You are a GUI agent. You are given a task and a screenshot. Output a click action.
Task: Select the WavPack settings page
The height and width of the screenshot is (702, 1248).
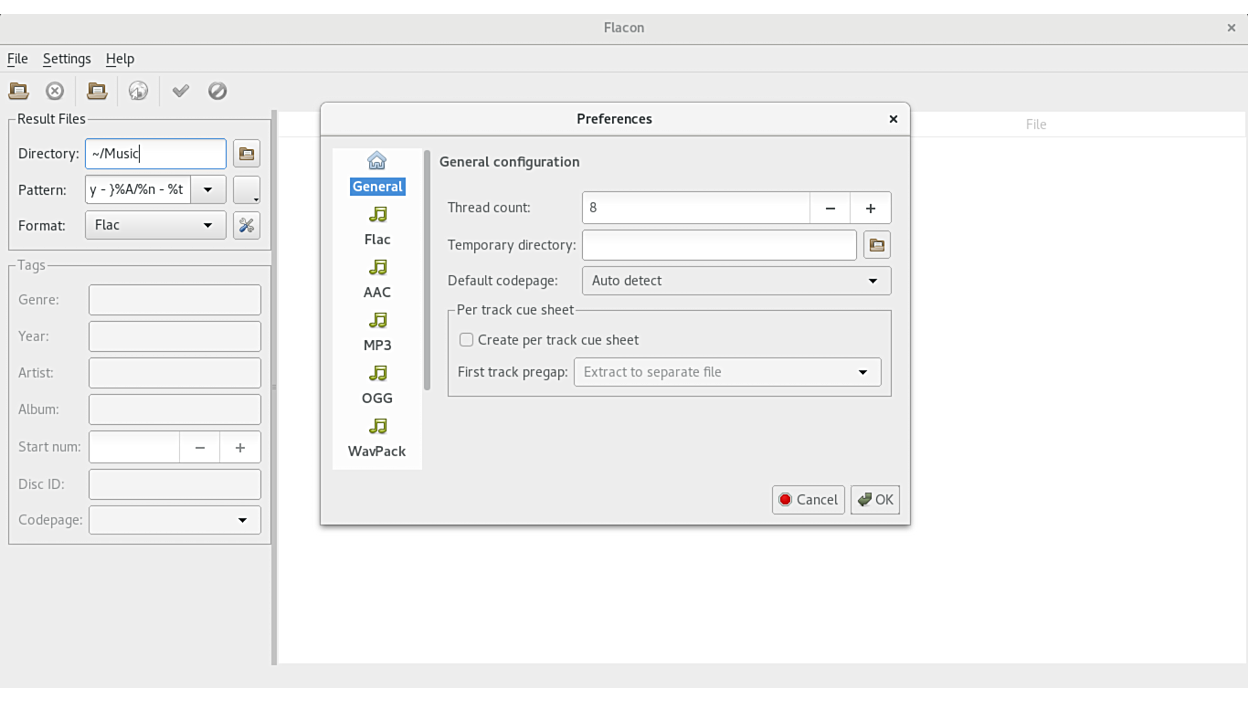[377, 437]
